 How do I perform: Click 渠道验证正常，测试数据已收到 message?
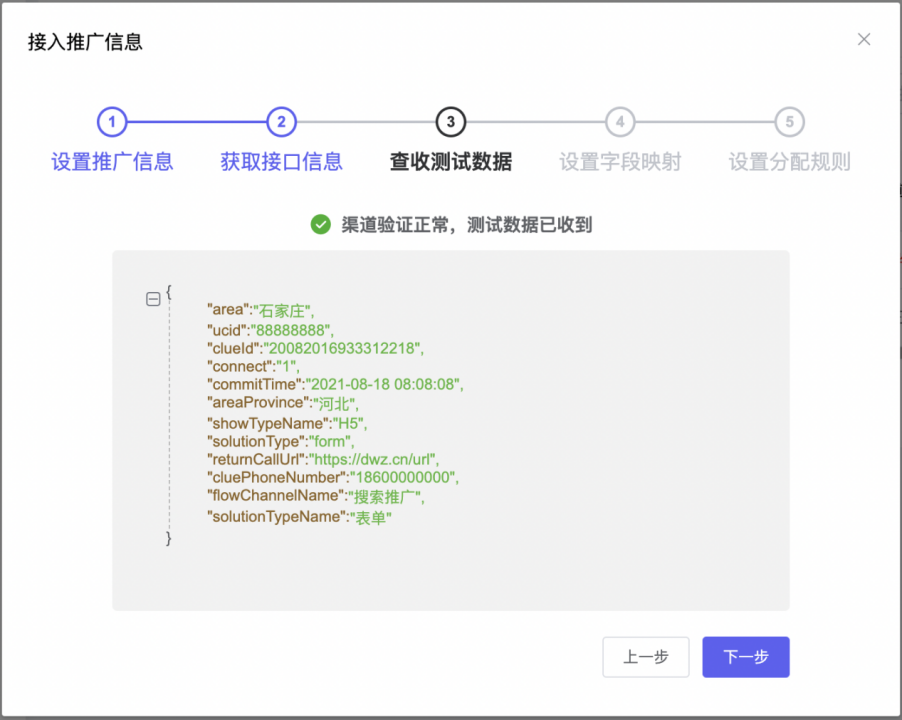467,224
